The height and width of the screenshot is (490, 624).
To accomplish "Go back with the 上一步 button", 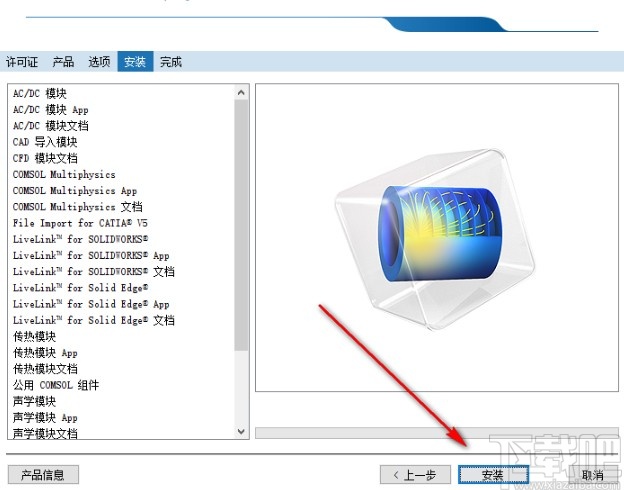I will point(415,474).
